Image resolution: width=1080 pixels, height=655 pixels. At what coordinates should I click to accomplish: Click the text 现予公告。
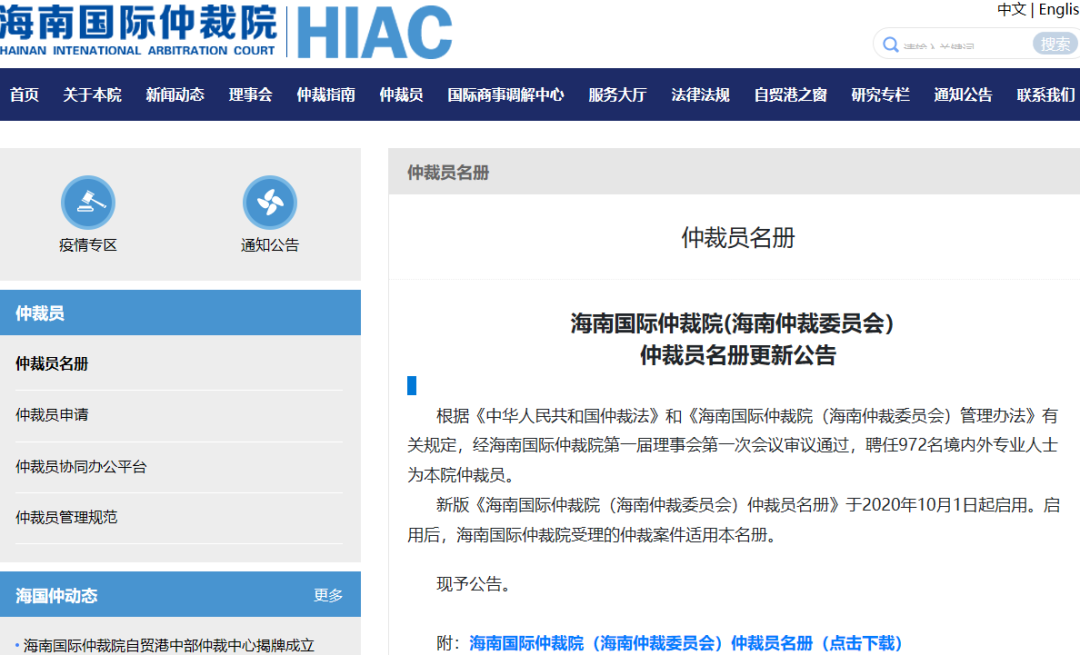(475, 584)
